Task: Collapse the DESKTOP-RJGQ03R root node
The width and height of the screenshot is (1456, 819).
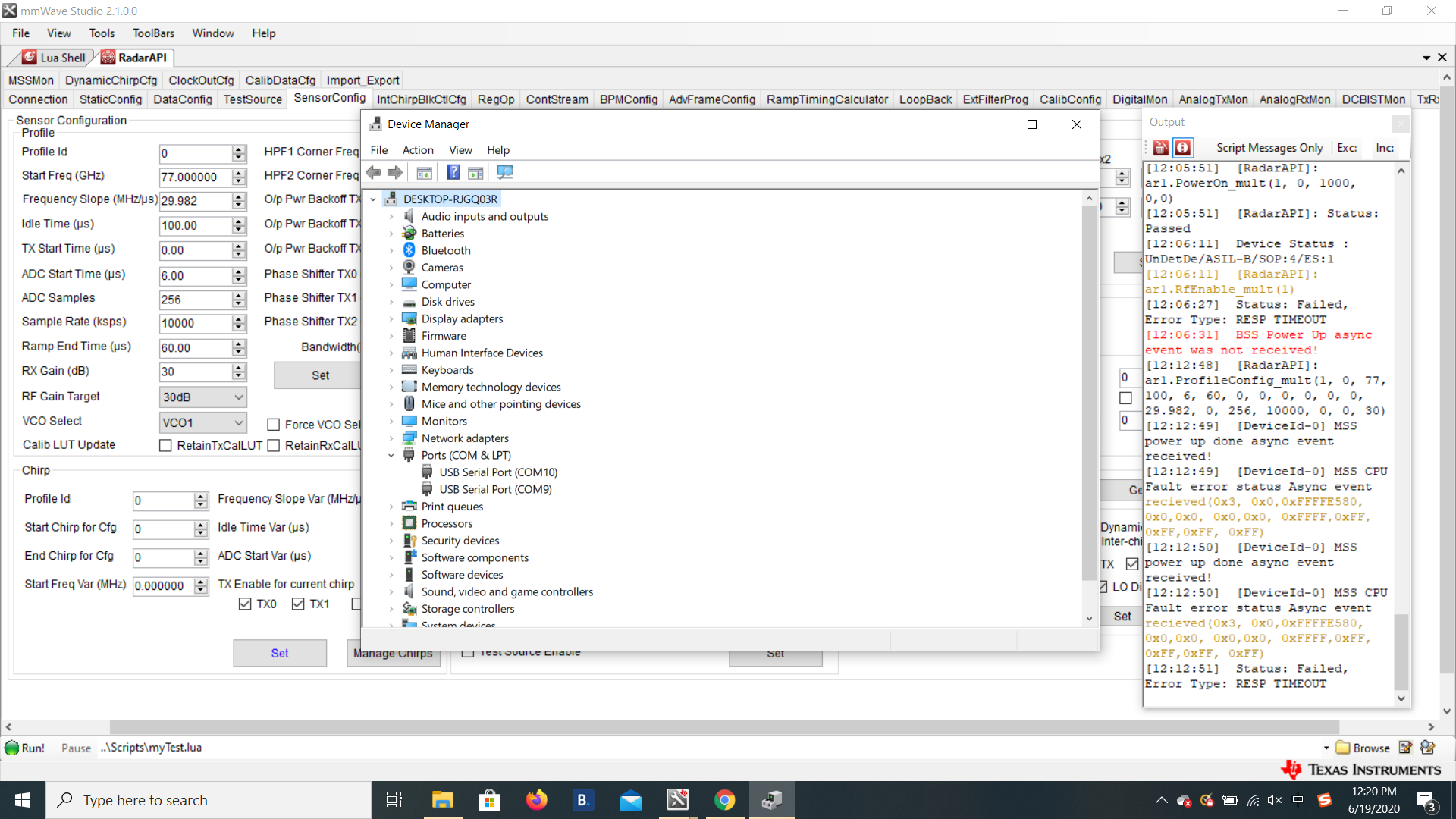Action: 373,199
